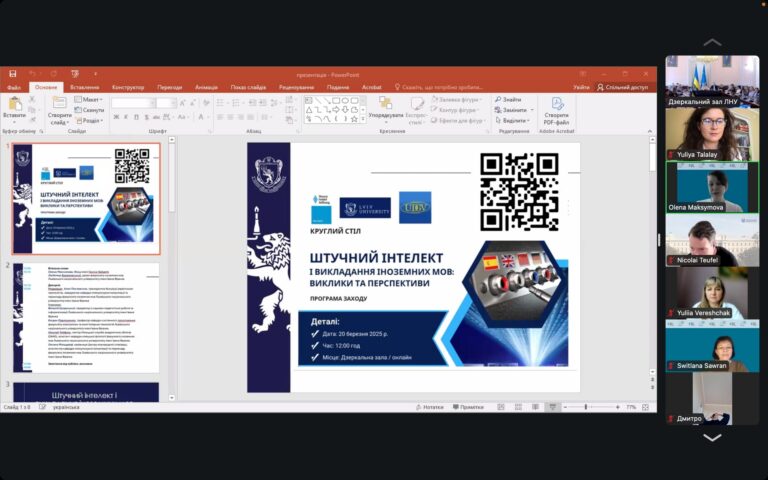
Task: Toggle the Comments (Примітки) pane
Action: coord(466,407)
